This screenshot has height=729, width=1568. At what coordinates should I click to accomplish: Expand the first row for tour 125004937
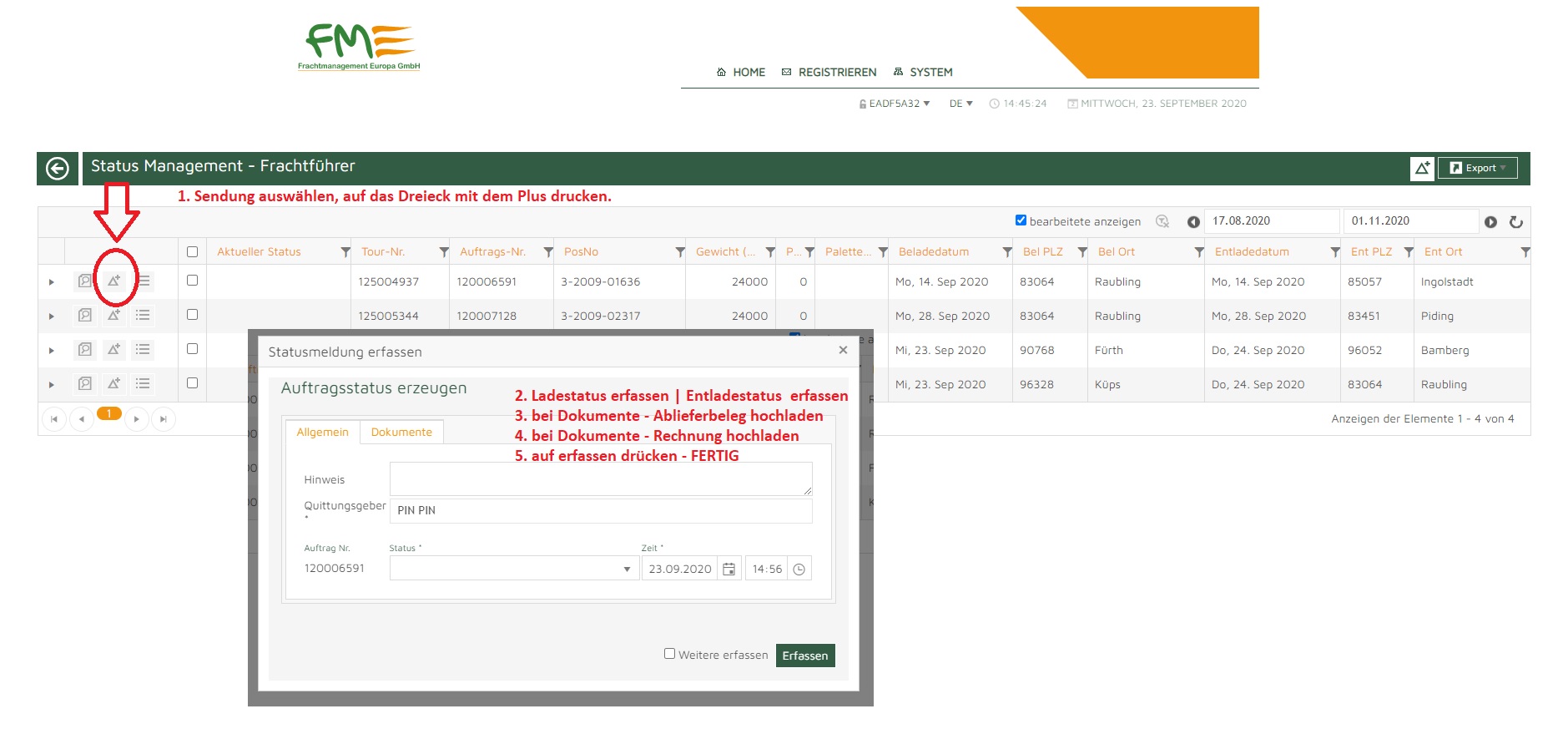tap(52, 282)
